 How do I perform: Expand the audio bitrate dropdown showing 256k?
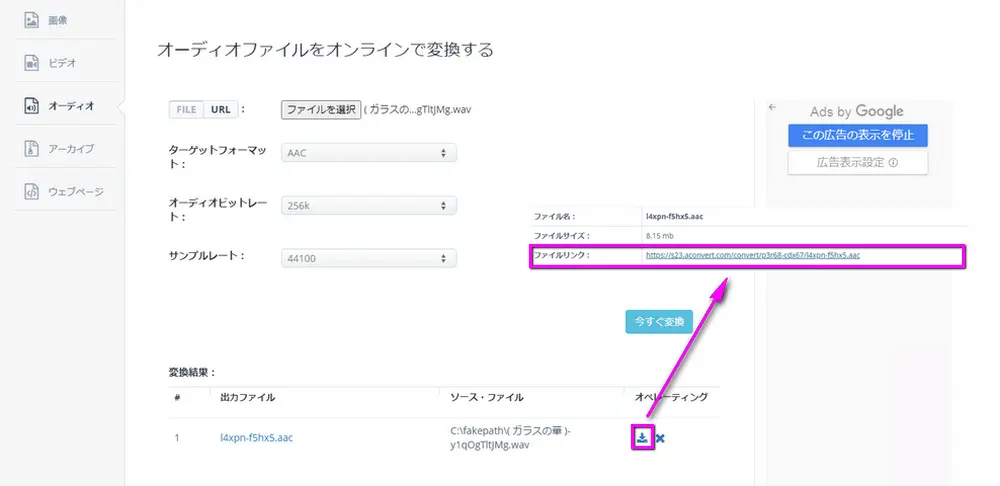[x=368, y=205]
